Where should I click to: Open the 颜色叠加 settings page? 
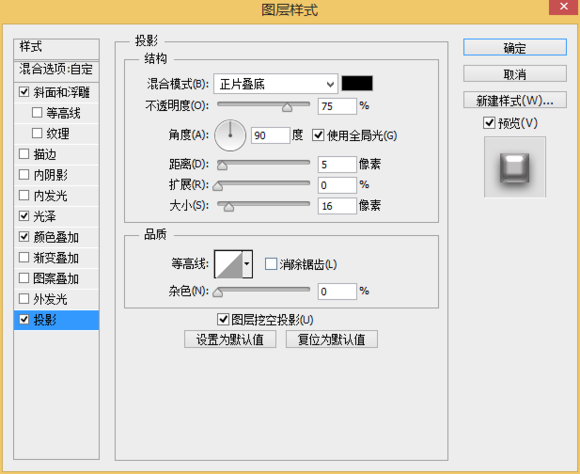click(x=56, y=237)
